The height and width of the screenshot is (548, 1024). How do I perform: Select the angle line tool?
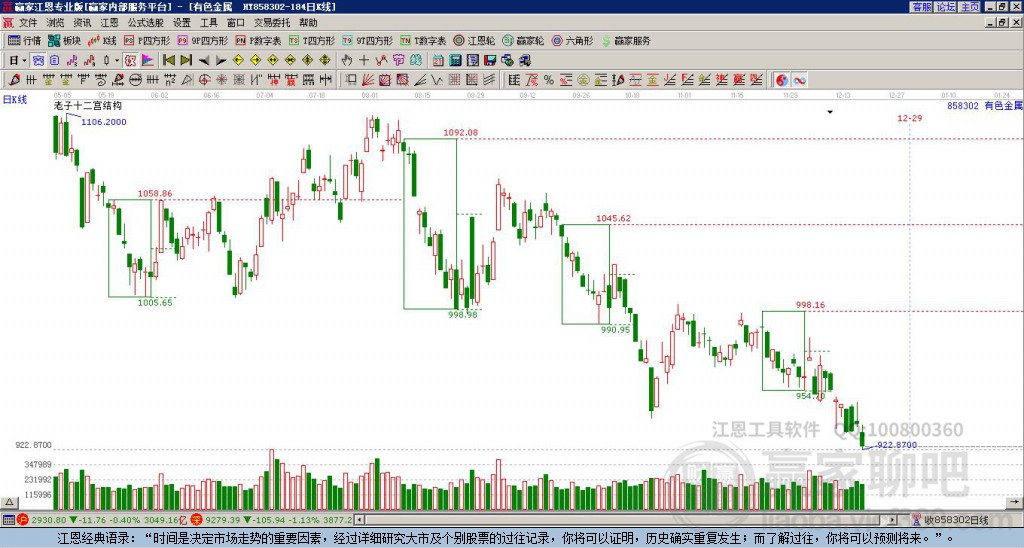click(x=420, y=80)
